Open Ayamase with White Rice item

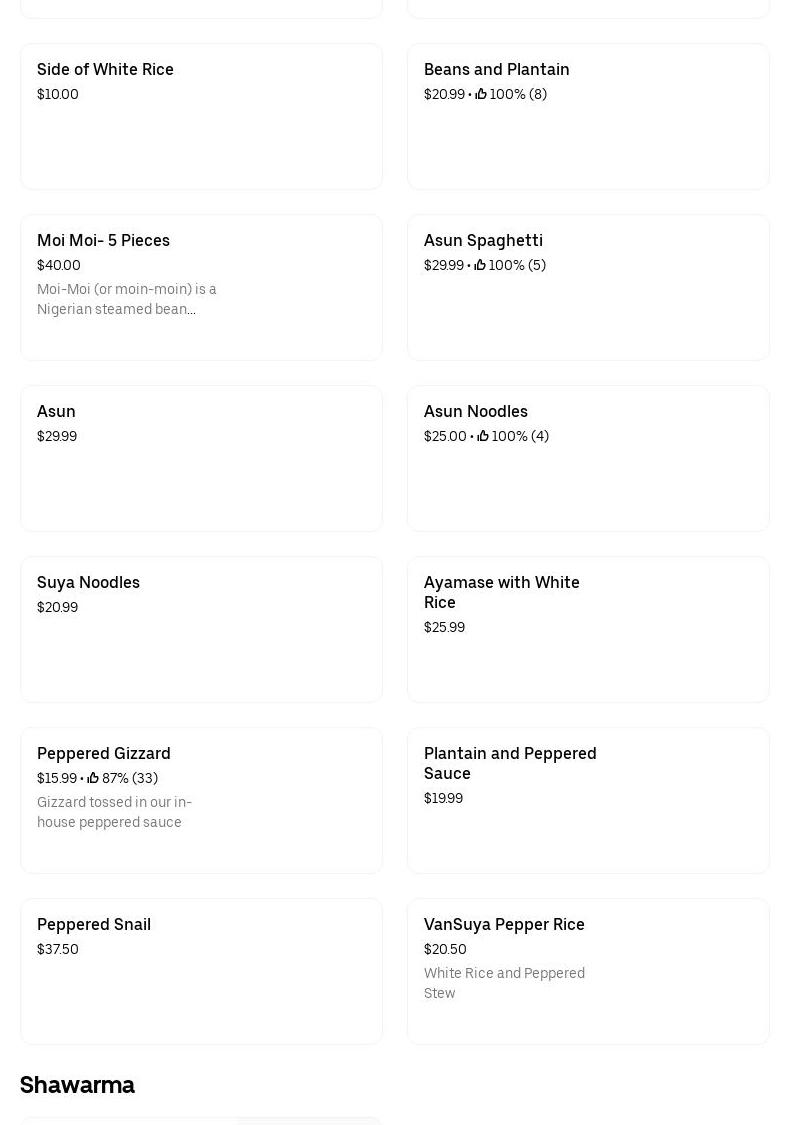501,592
